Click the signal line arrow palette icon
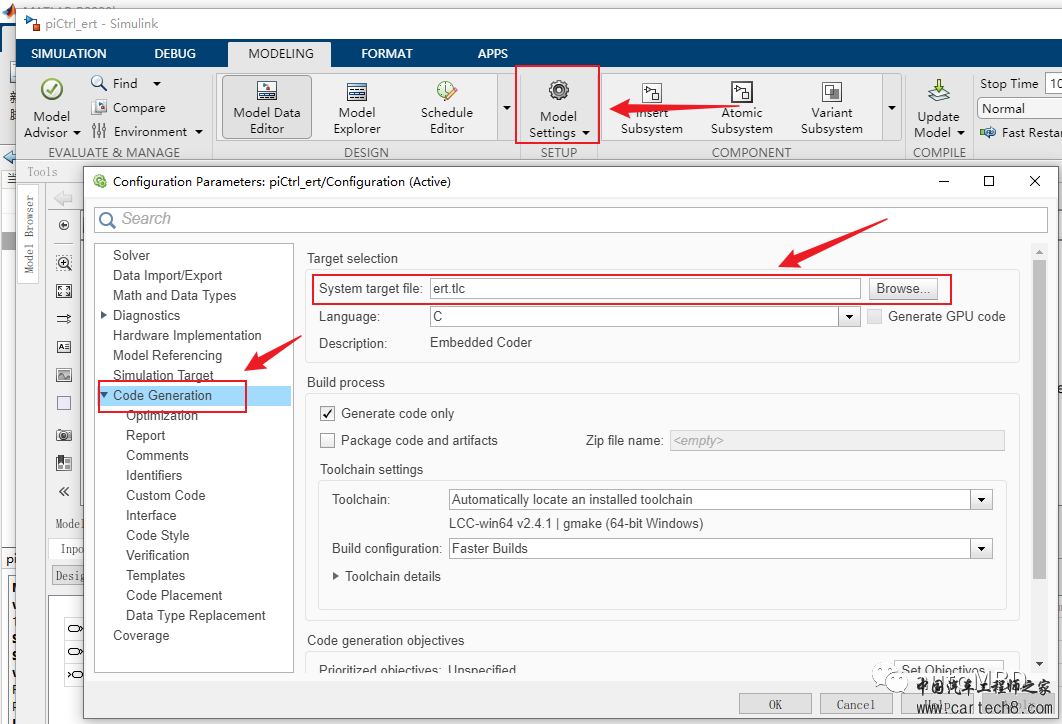 64,319
